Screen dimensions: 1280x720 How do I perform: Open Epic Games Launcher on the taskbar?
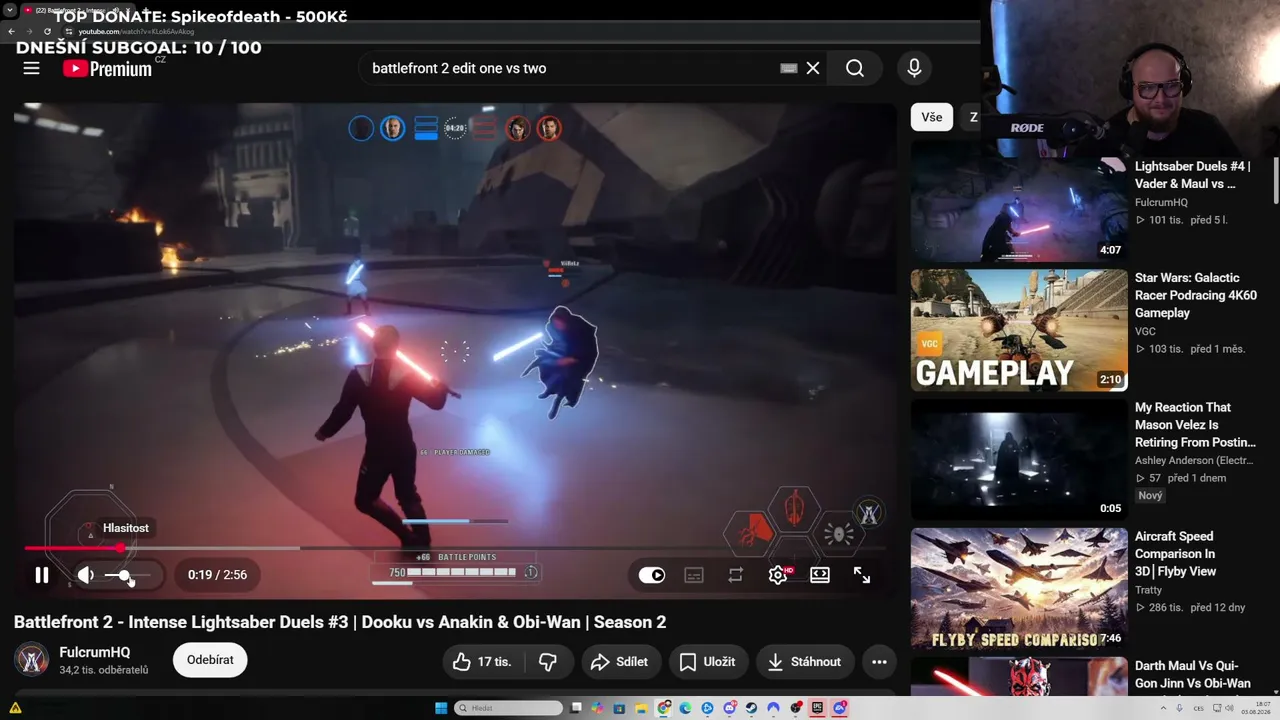pos(818,708)
